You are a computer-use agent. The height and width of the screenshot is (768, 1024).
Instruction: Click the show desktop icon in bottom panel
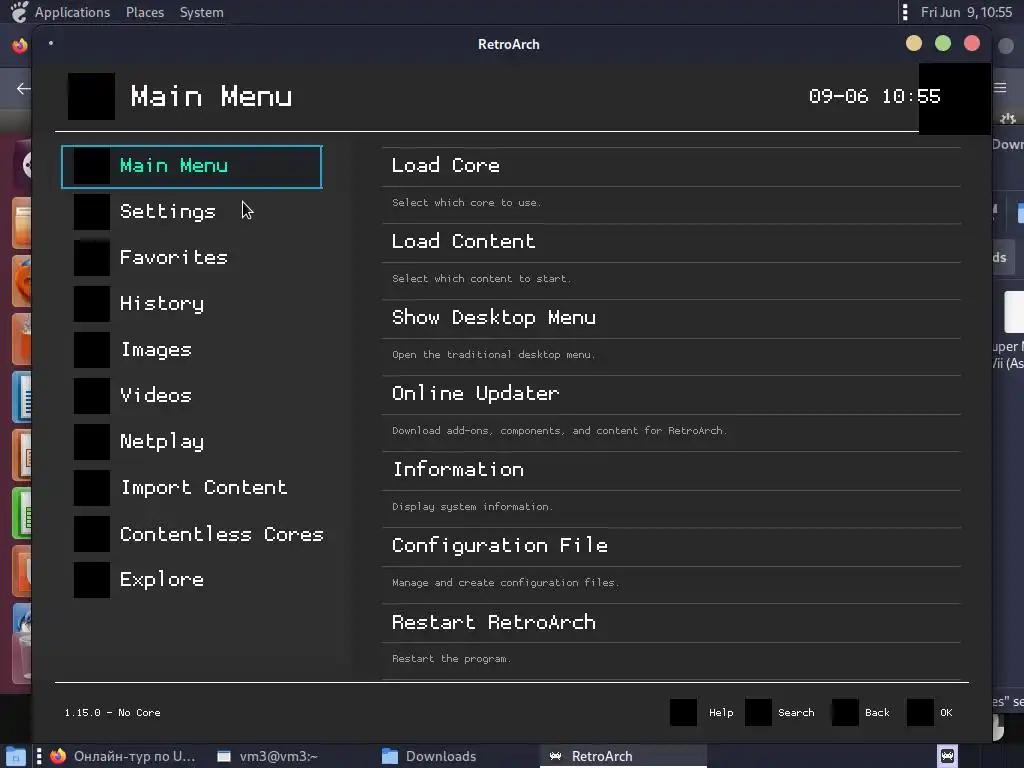pyautogui.click(x=15, y=756)
